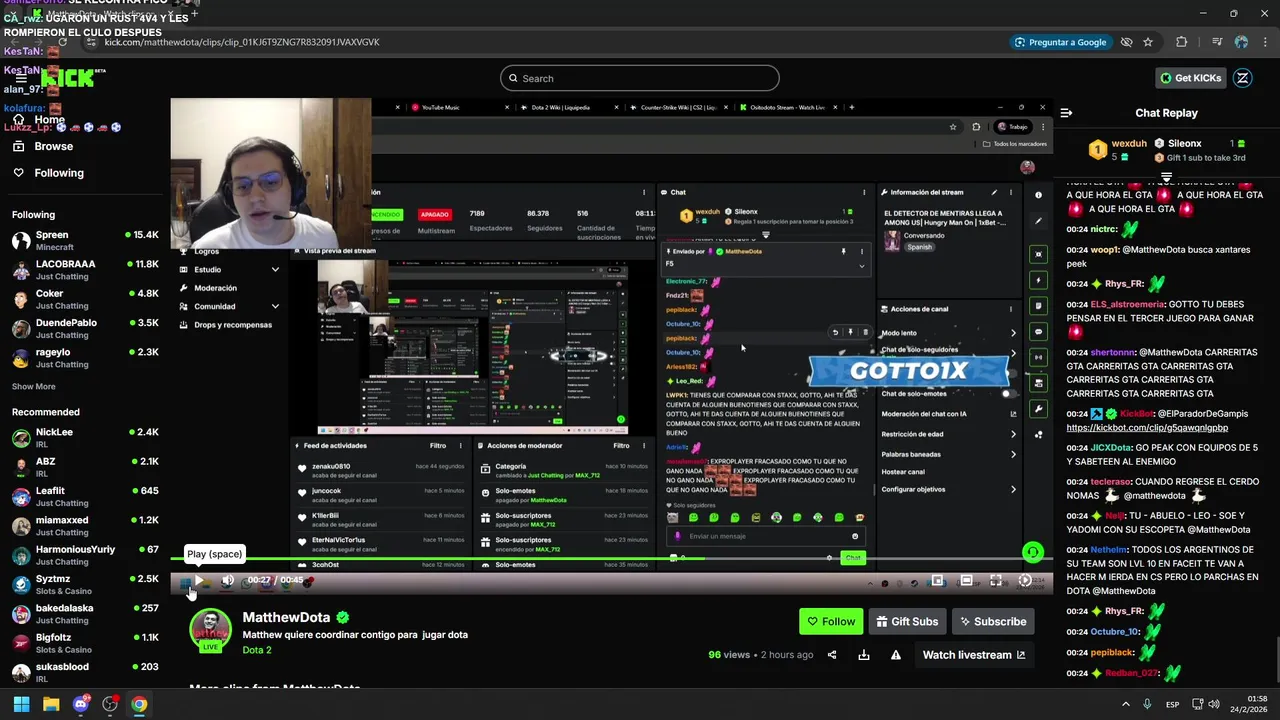This screenshot has width=1280, height=720.
Task: Open Watch livestream link
Action: [x=974, y=655]
